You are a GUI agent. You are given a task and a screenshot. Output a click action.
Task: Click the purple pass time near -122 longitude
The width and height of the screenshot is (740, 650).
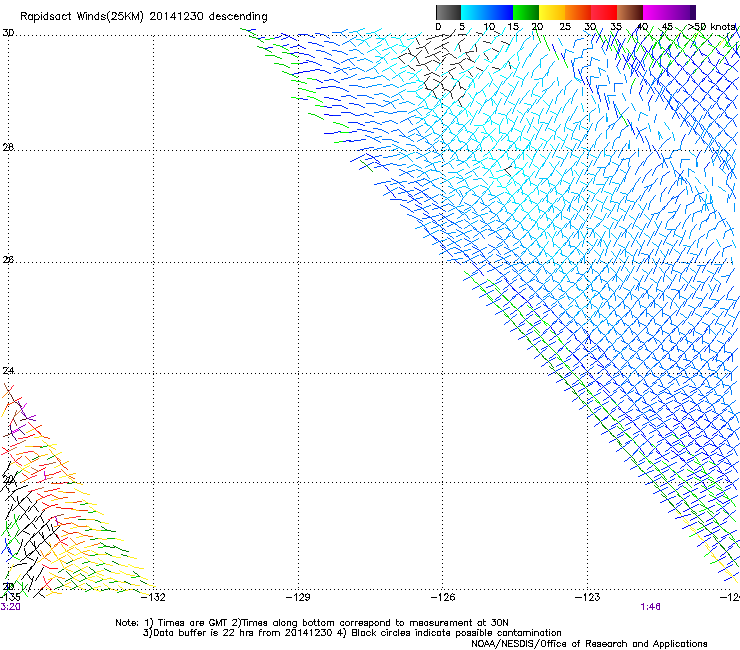pyautogui.click(x=650, y=607)
